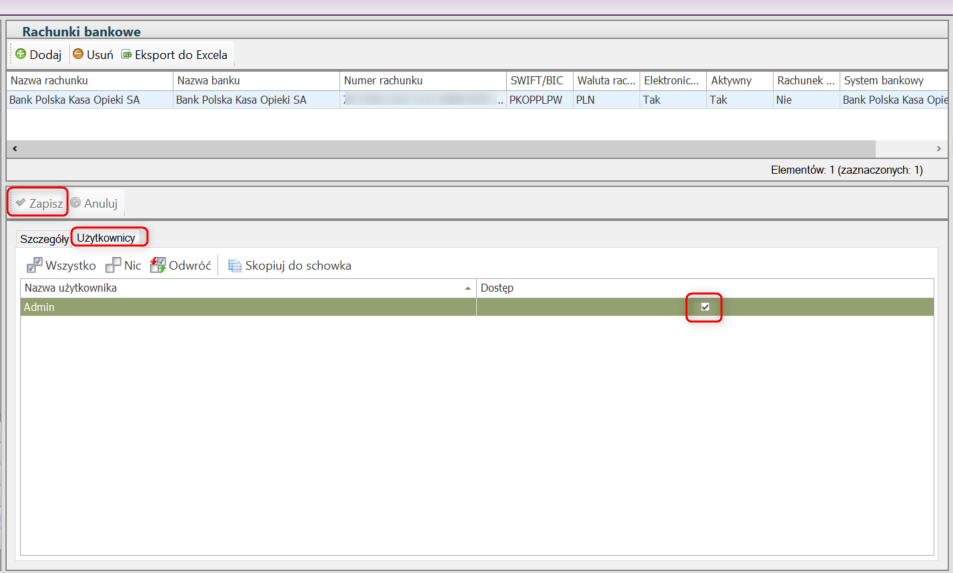Click the System bankowy column header
The image size is (953, 573).
(x=894, y=80)
